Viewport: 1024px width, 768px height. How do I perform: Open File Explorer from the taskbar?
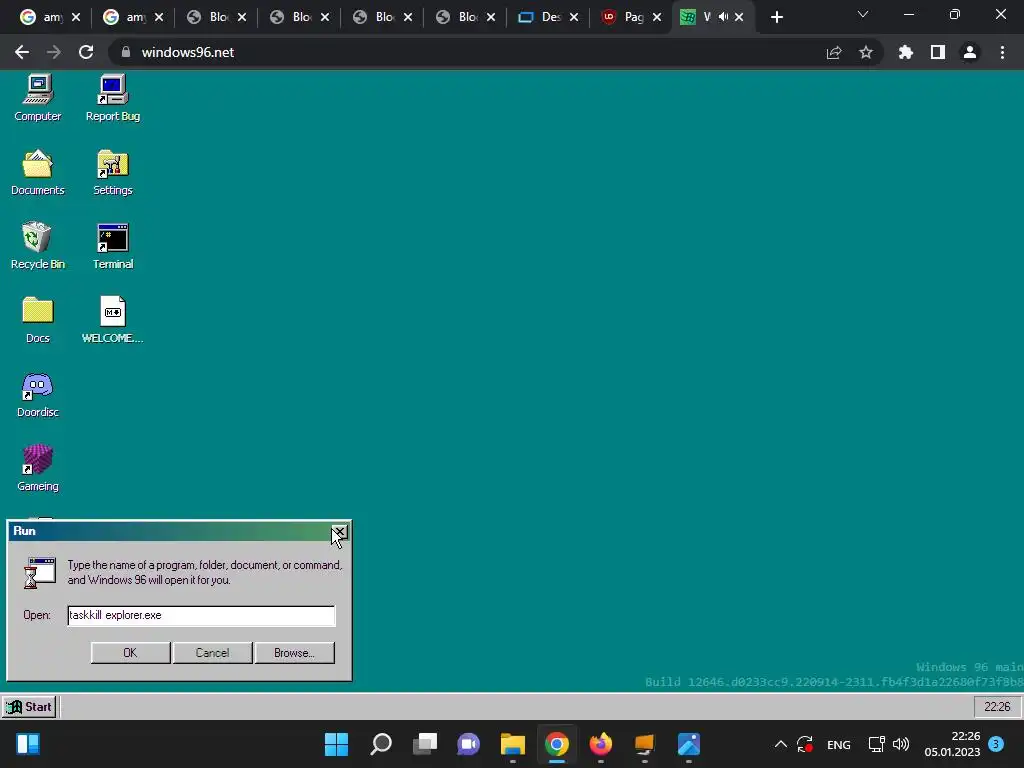click(513, 744)
